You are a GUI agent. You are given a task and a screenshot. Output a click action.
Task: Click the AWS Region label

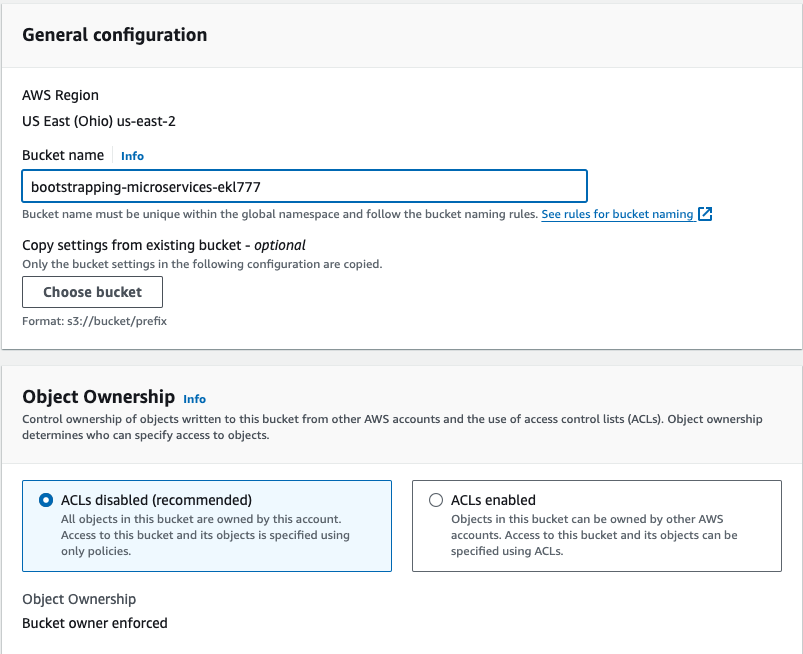click(x=60, y=95)
